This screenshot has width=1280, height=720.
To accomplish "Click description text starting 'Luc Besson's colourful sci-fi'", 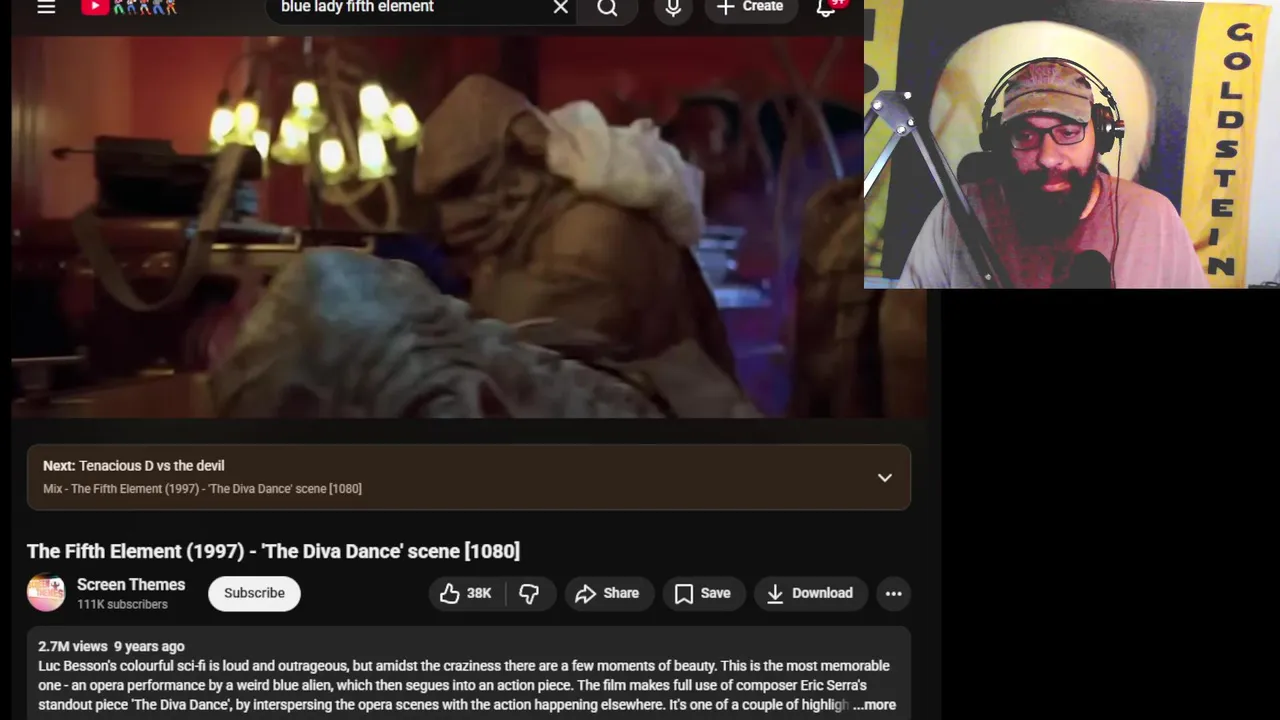I will 466,685.
